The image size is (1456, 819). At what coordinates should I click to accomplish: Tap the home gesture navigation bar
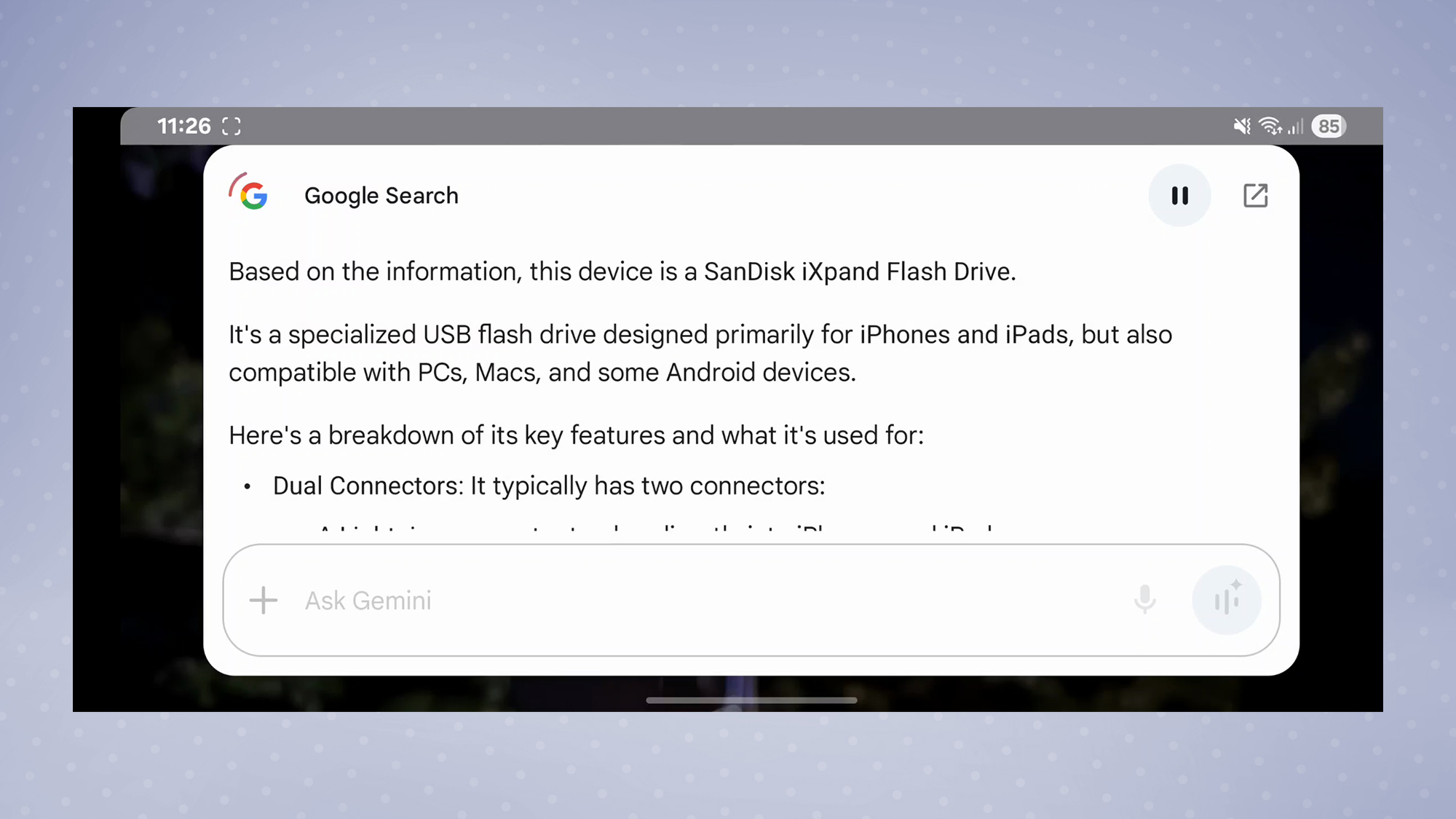click(x=751, y=700)
